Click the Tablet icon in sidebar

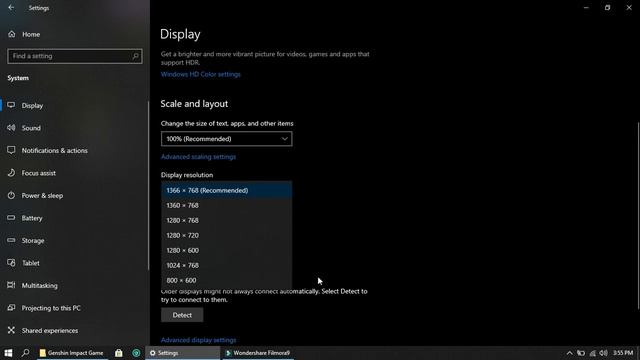11,262
